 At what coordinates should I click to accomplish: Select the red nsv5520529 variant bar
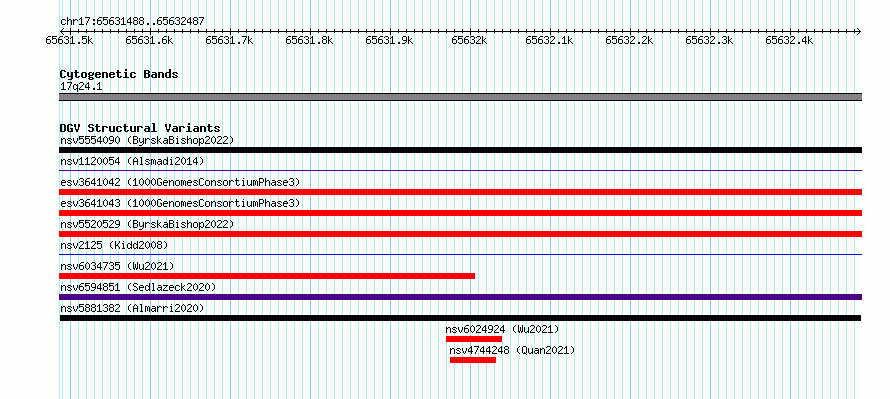[461, 234]
